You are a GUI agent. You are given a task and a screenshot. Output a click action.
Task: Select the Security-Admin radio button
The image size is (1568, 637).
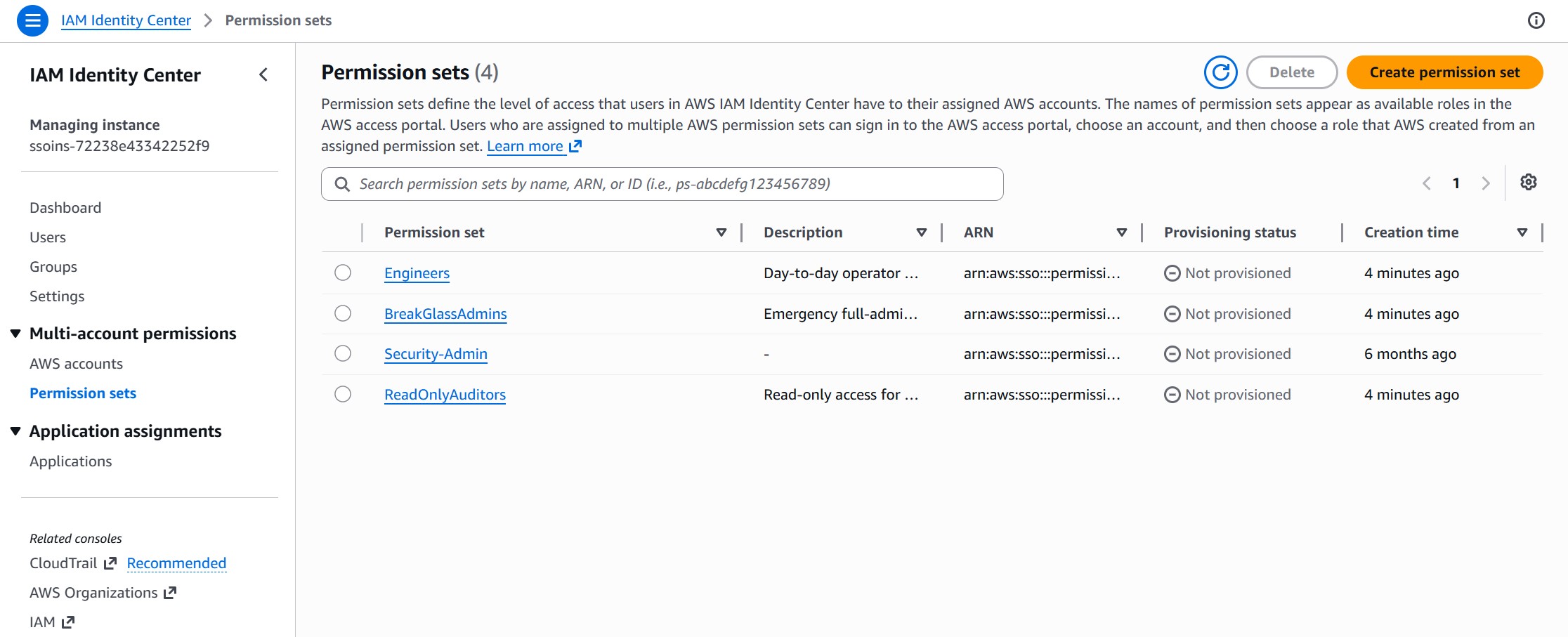tap(343, 353)
